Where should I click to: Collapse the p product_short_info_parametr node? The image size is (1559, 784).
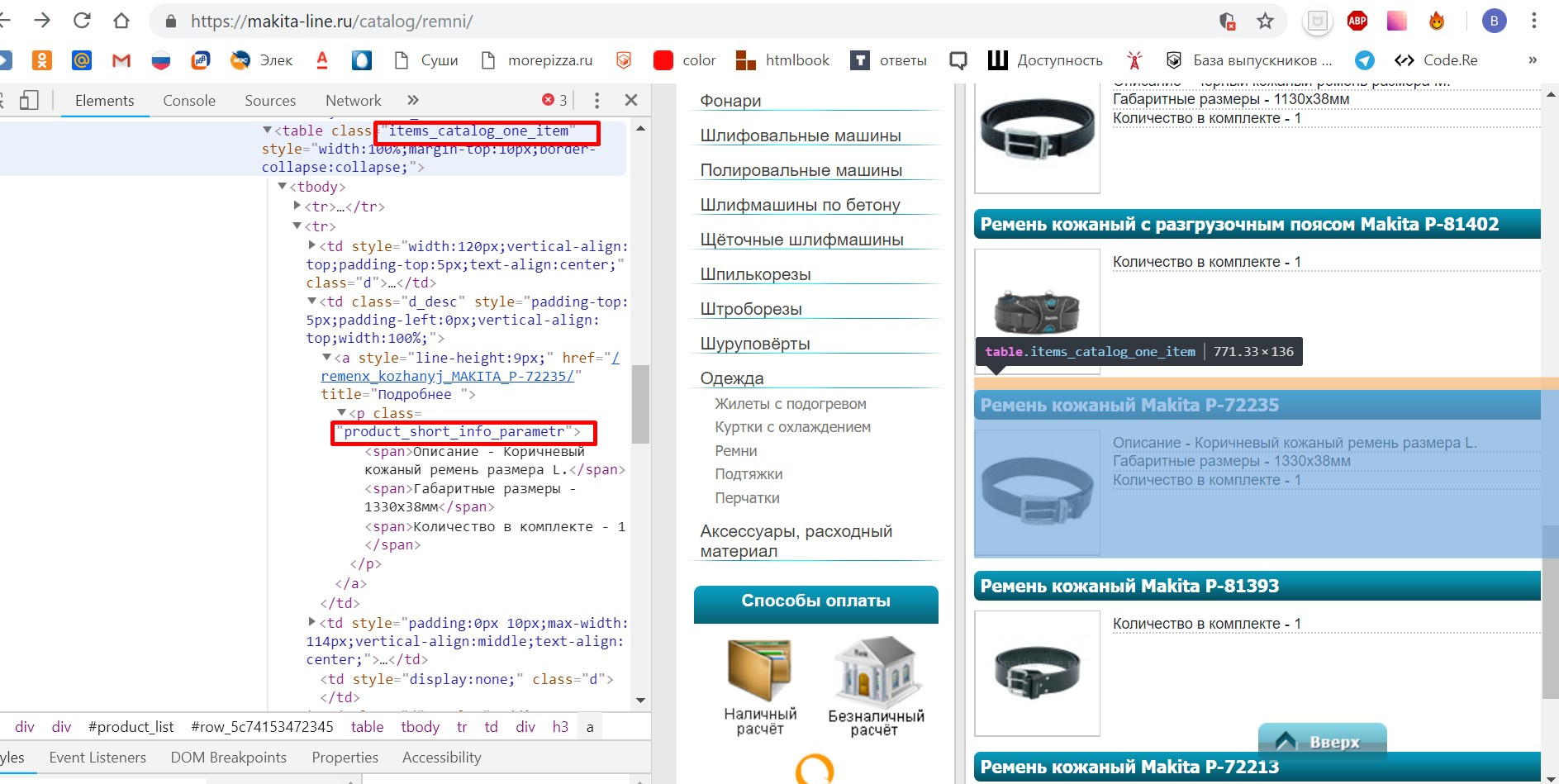(342, 412)
